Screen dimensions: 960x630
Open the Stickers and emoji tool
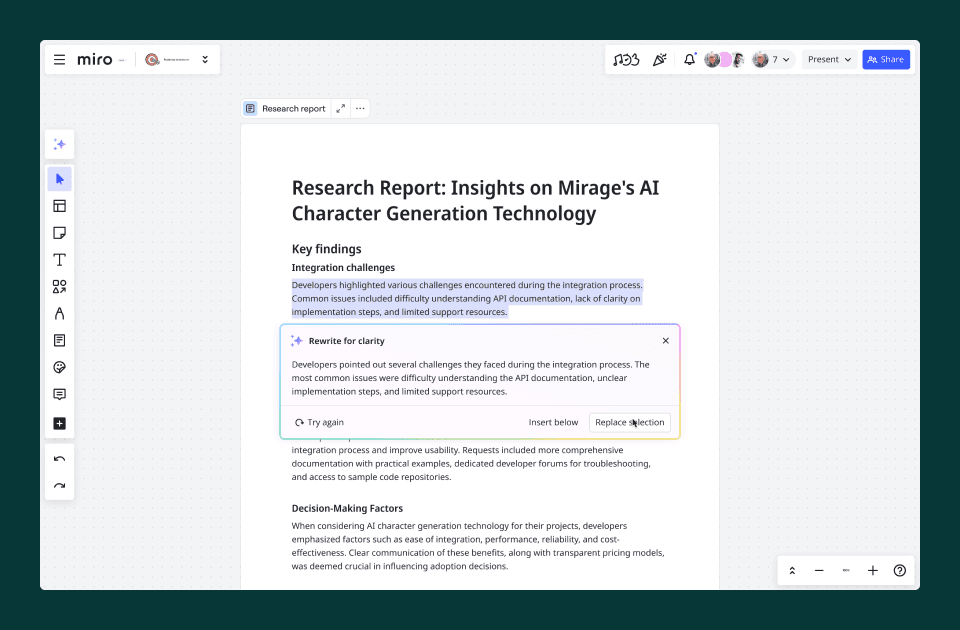tap(59, 367)
